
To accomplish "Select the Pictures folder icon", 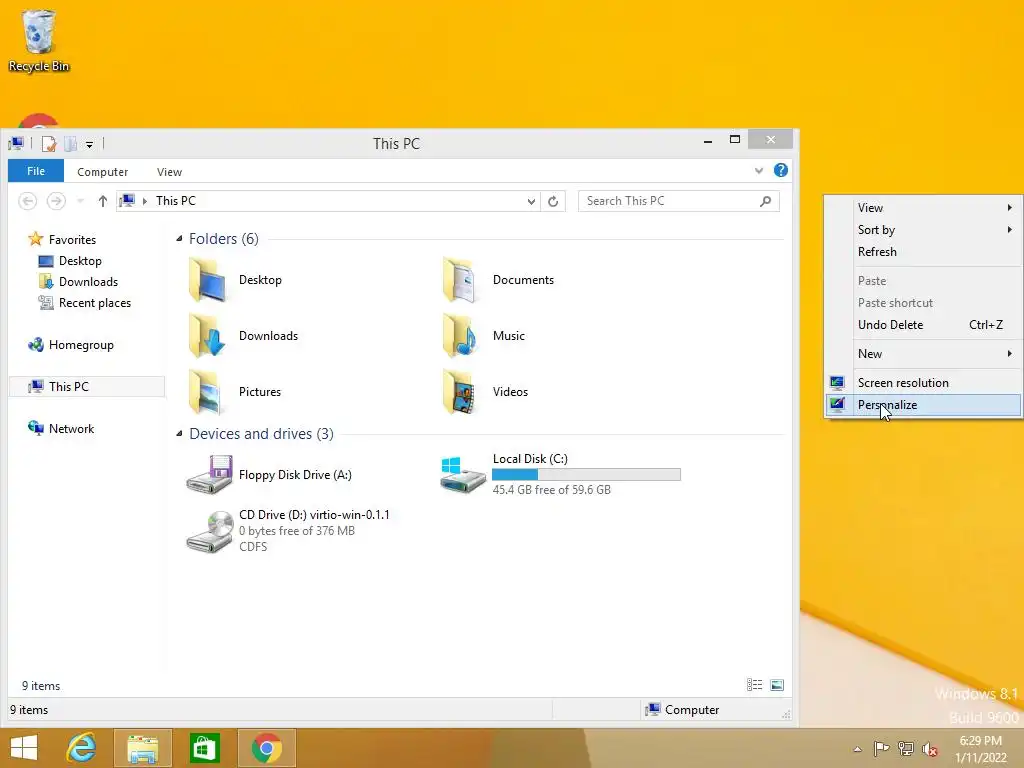I will coord(208,392).
